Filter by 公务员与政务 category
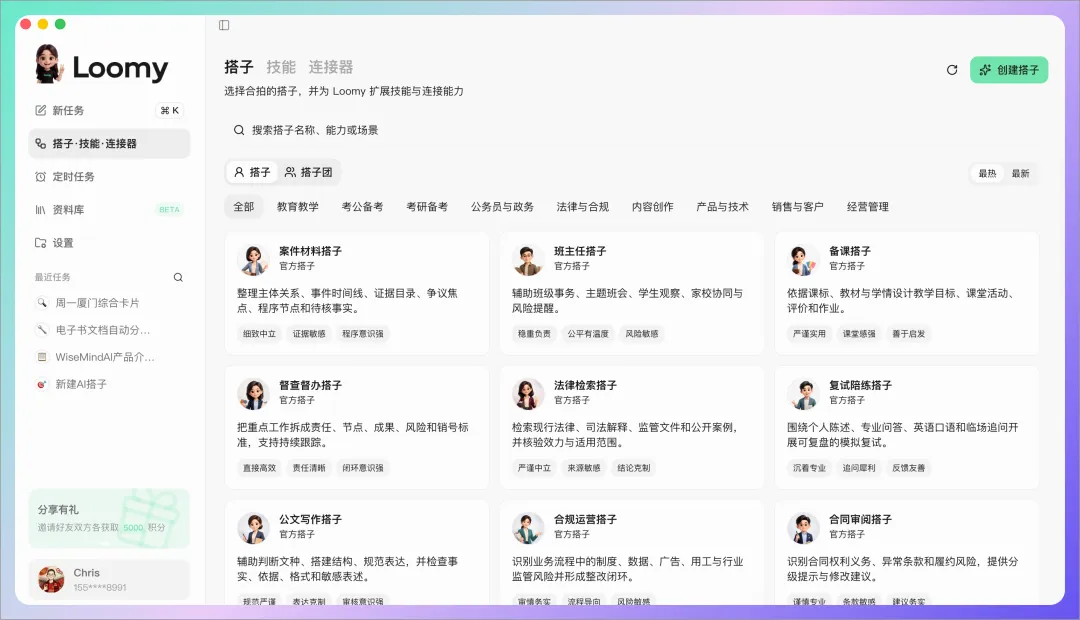 [x=502, y=207]
